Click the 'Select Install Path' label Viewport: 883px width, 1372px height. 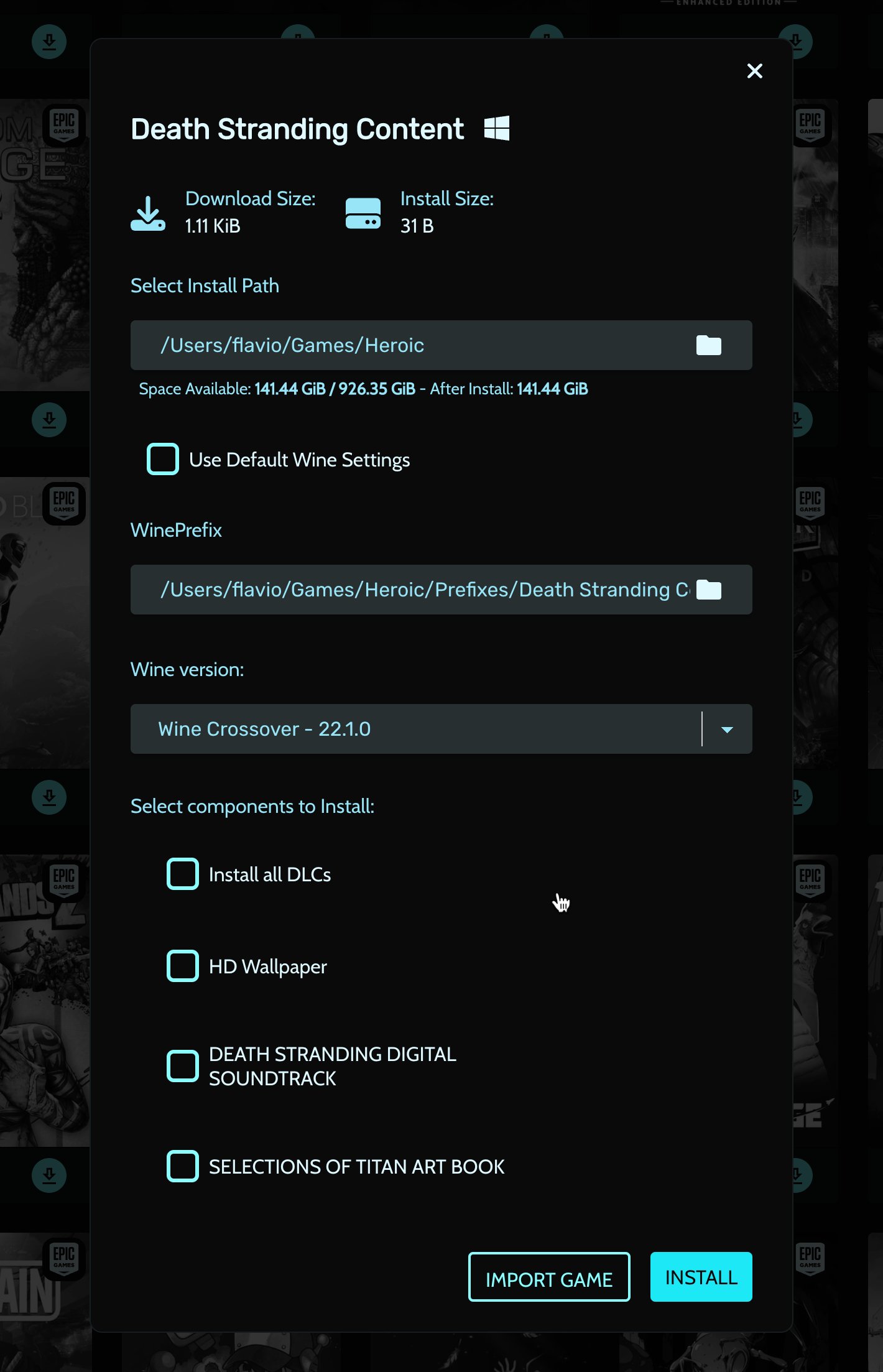(205, 285)
